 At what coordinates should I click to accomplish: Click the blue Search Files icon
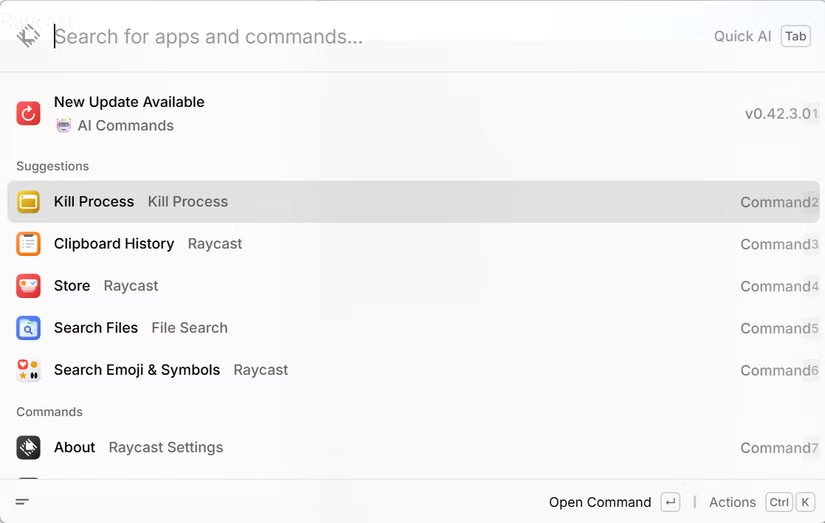click(x=28, y=328)
